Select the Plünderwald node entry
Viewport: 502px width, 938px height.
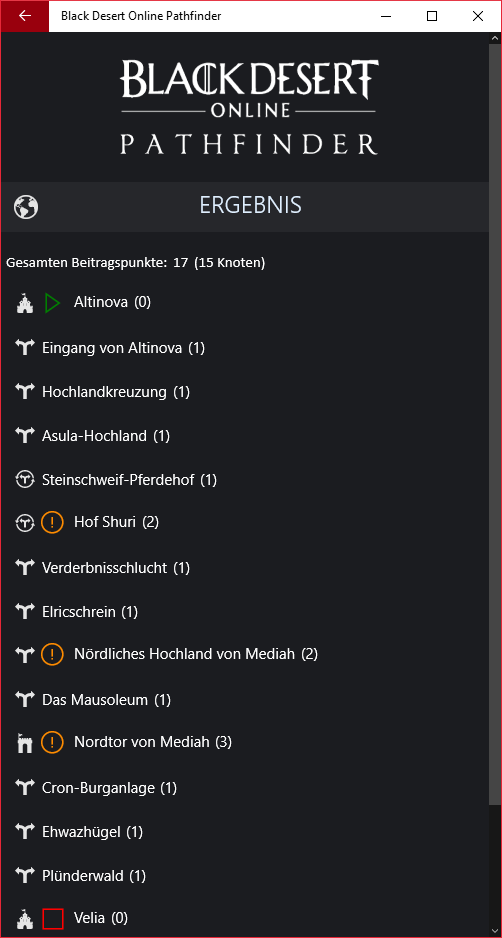pos(245,876)
